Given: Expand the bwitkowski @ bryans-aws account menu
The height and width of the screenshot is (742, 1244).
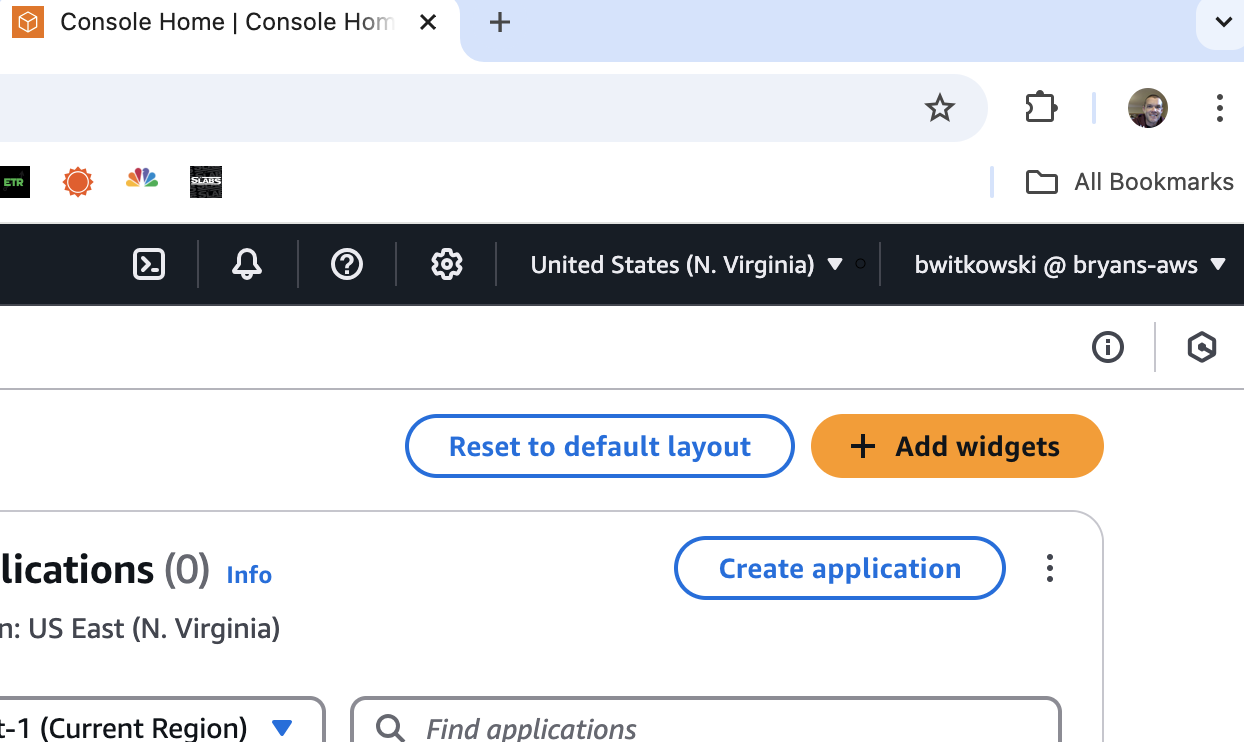Looking at the screenshot, I should (1069, 264).
